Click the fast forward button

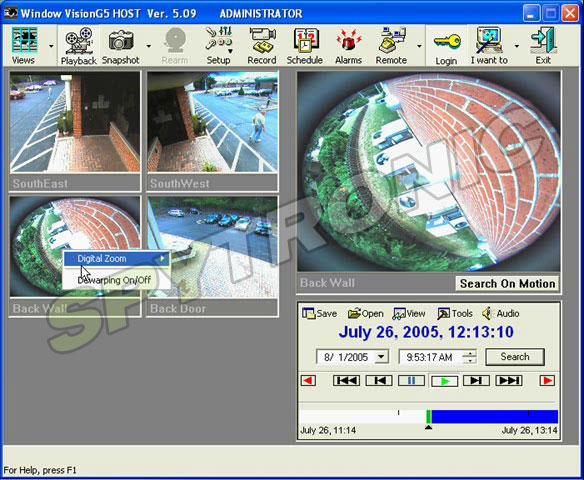point(509,381)
